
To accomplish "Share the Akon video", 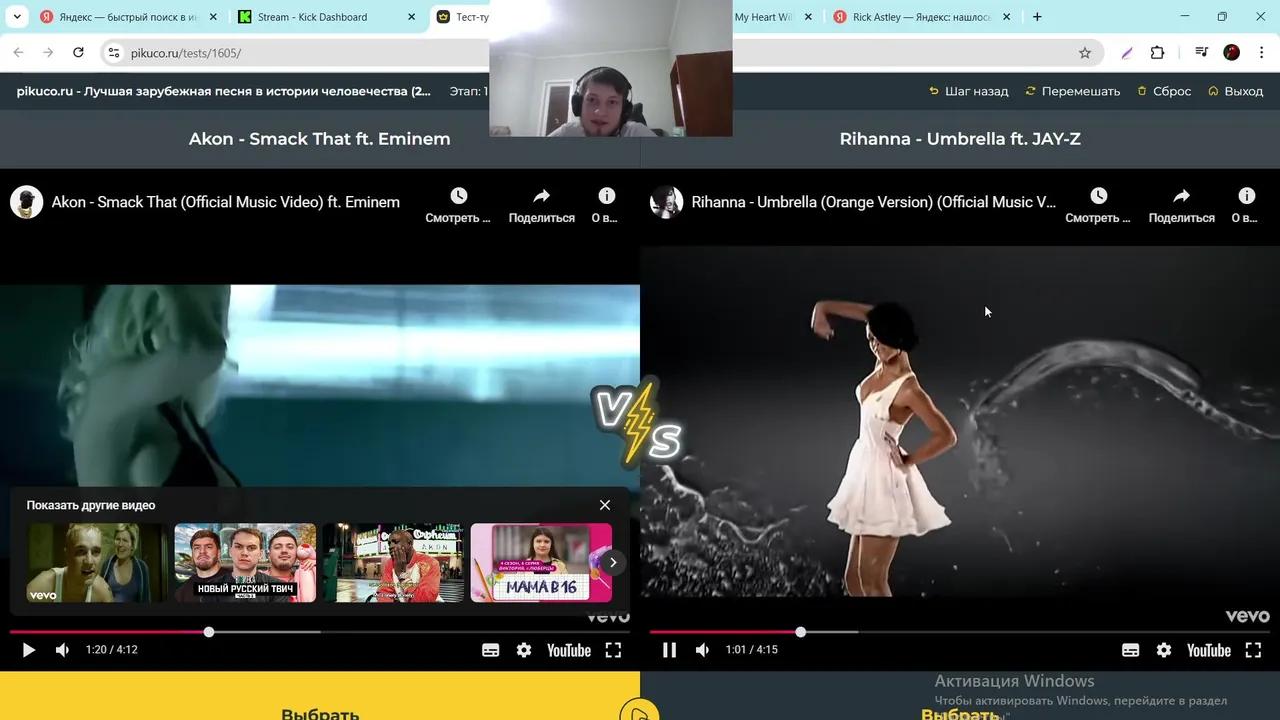I will [541, 204].
